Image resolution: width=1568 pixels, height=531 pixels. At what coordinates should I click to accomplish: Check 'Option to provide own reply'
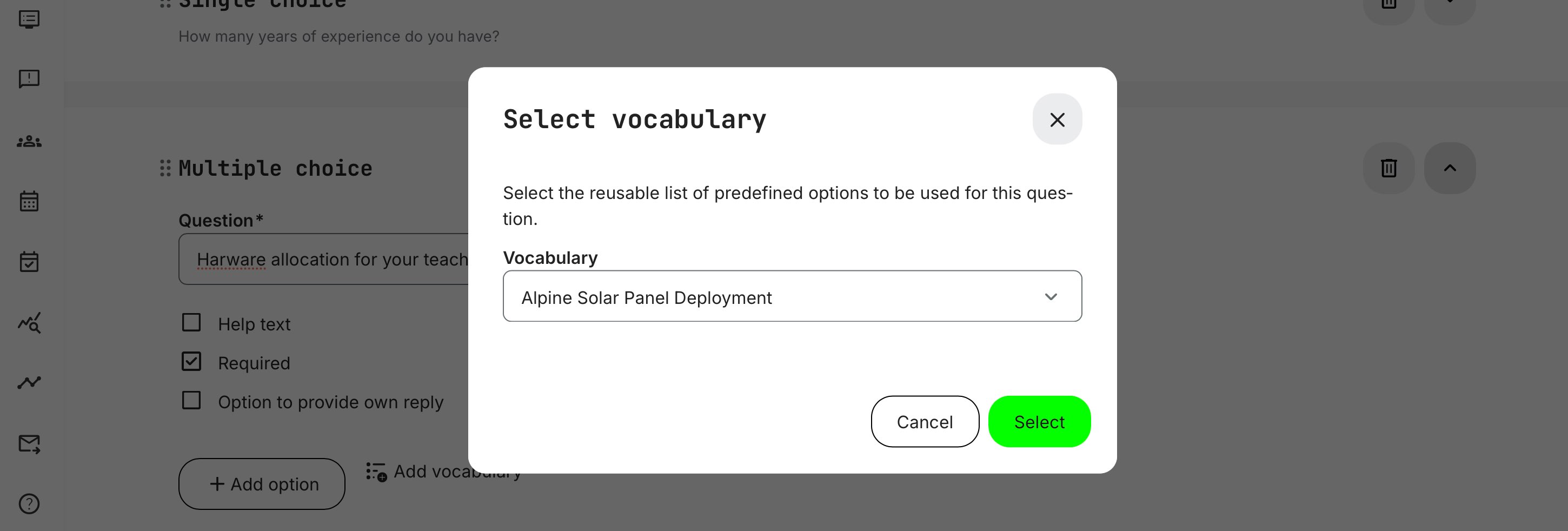coord(192,401)
